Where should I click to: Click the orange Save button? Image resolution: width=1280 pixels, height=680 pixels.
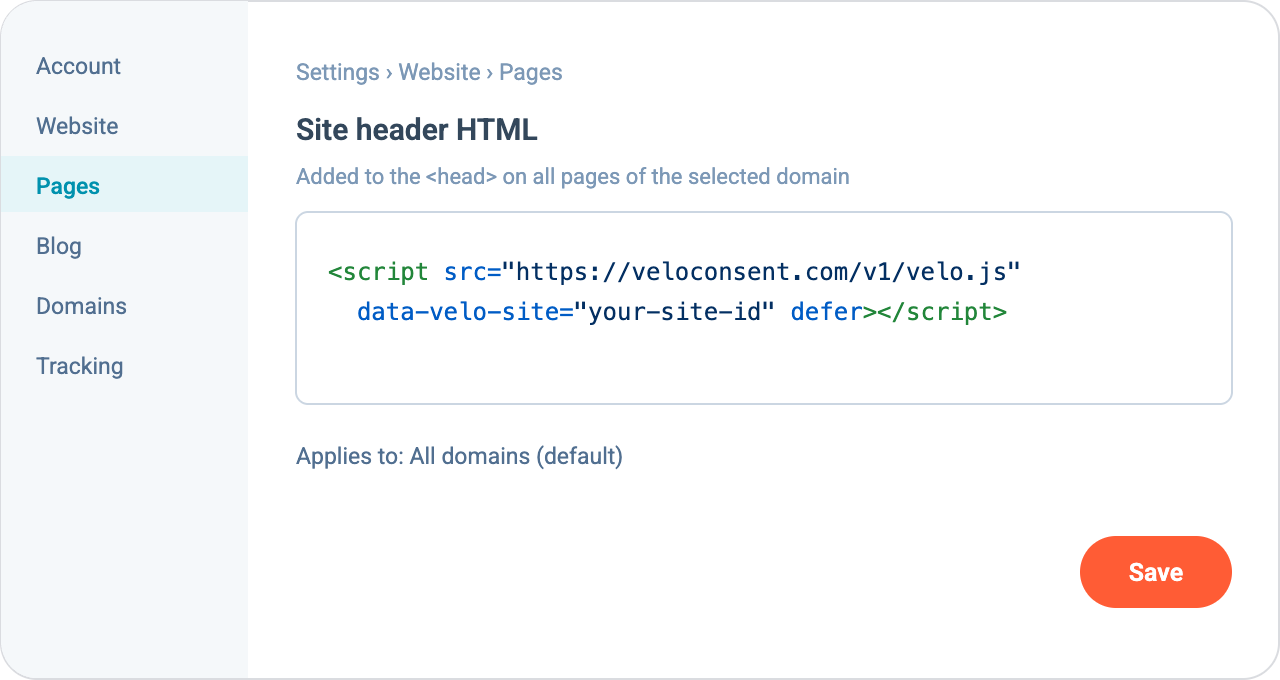(1156, 572)
